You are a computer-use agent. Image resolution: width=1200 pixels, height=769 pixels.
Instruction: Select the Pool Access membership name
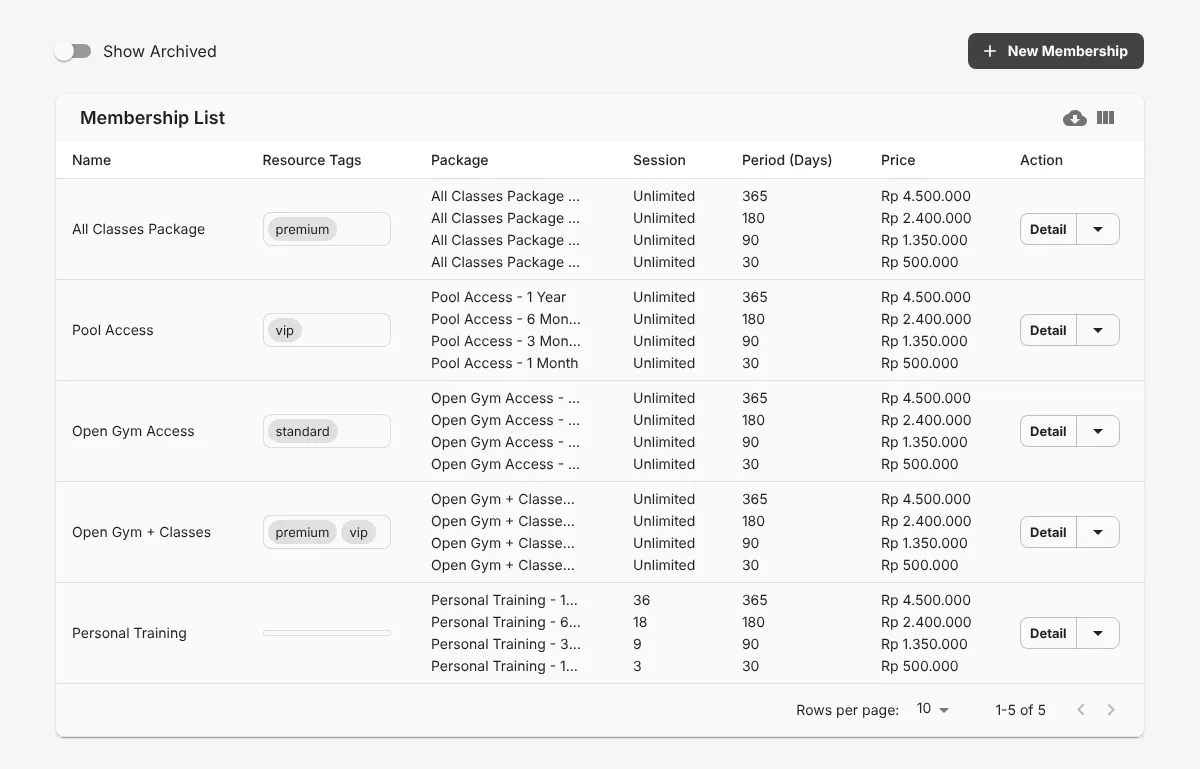click(113, 330)
